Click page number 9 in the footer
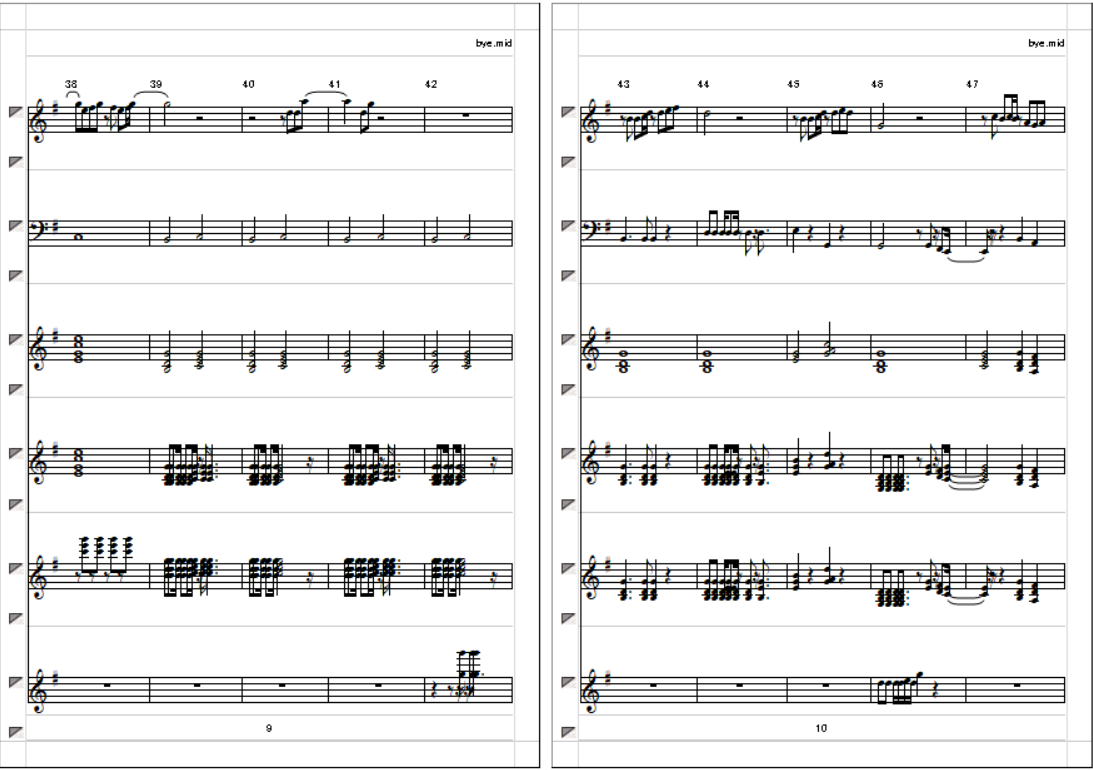This screenshot has width=1093, height=770. point(269,728)
